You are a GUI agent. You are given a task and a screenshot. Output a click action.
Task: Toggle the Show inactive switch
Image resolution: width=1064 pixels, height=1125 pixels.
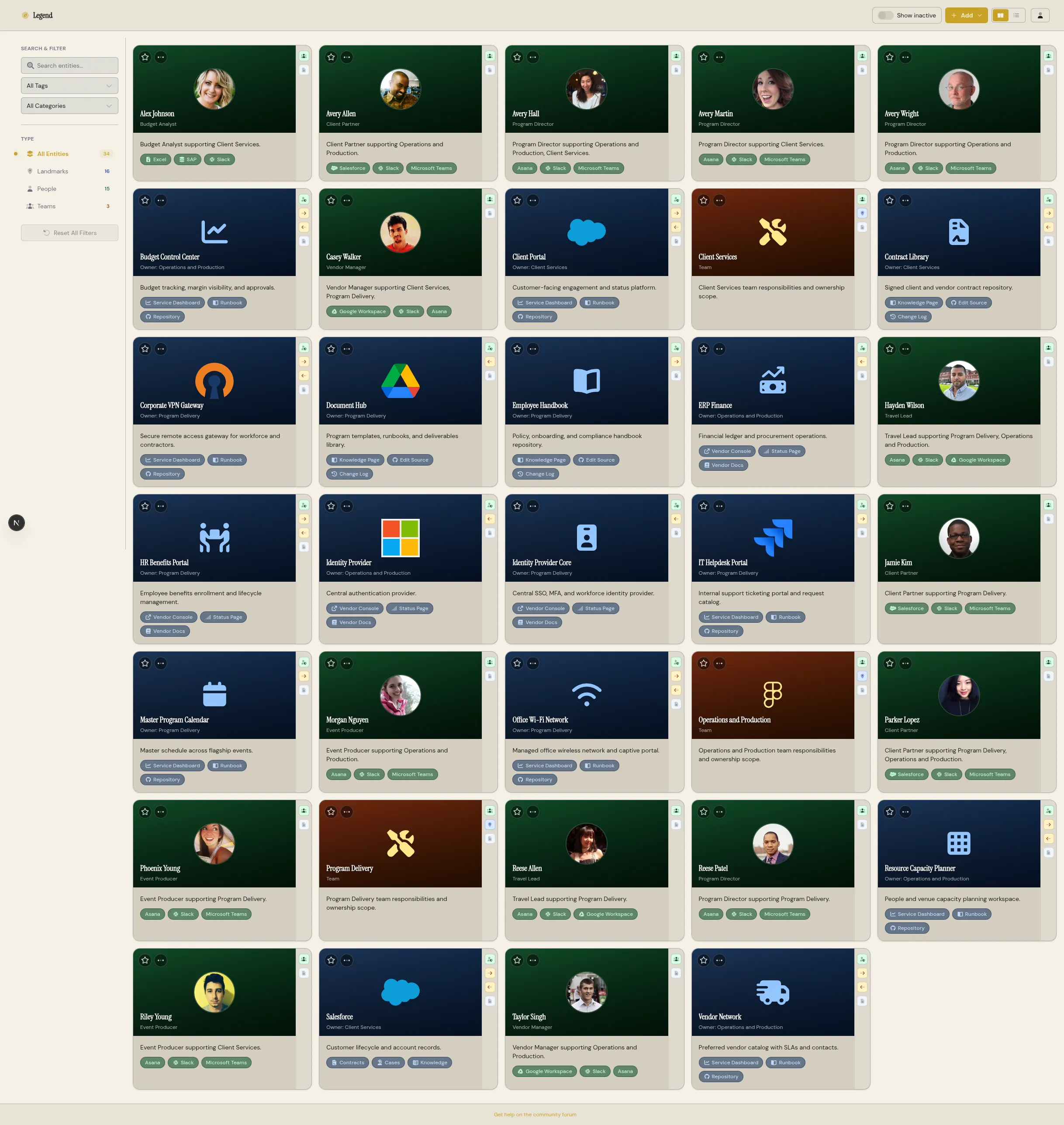pos(885,15)
